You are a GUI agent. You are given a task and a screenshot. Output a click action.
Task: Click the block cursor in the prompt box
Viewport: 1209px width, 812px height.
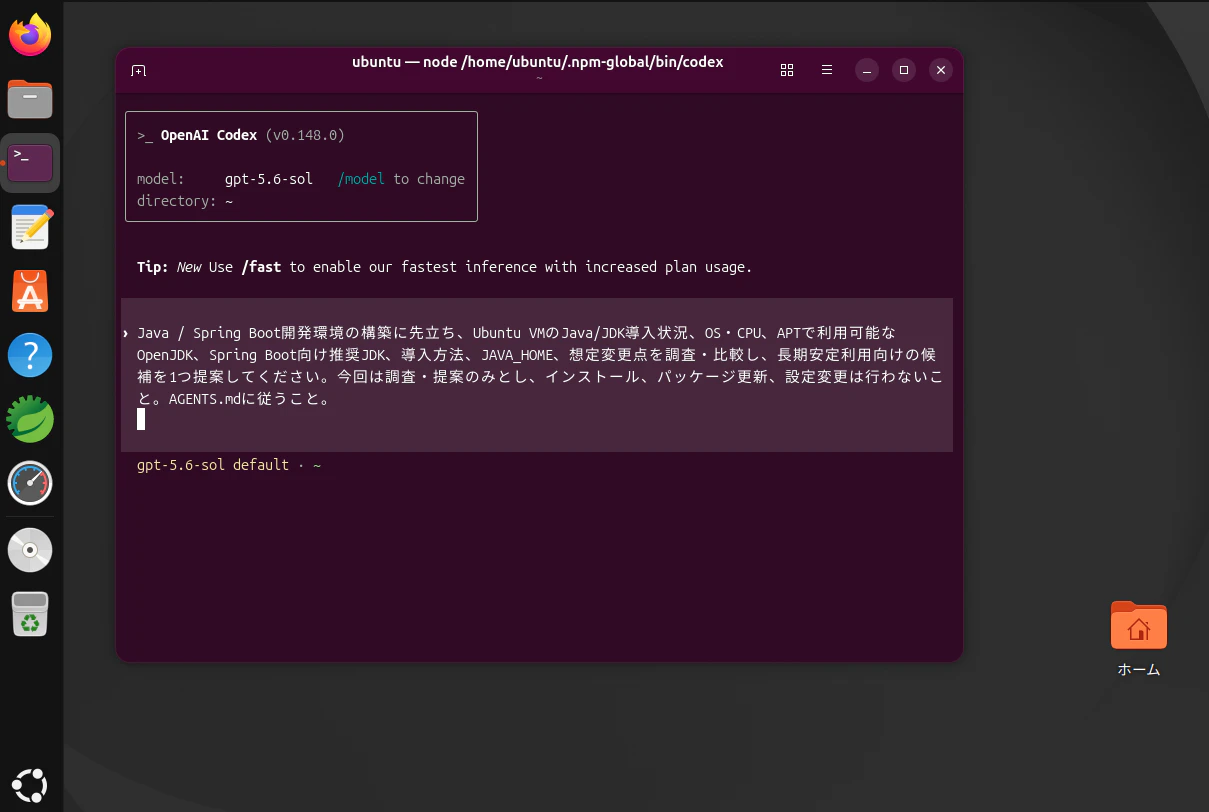(x=141, y=419)
